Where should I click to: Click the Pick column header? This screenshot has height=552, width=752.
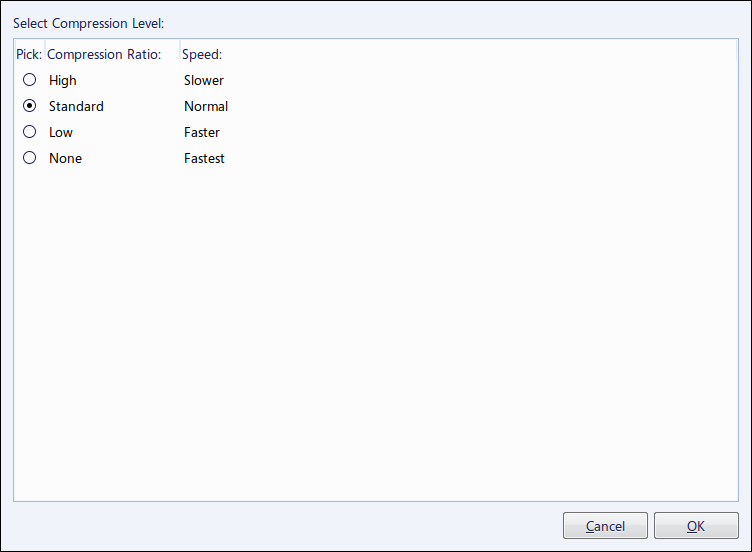click(x=29, y=54)
